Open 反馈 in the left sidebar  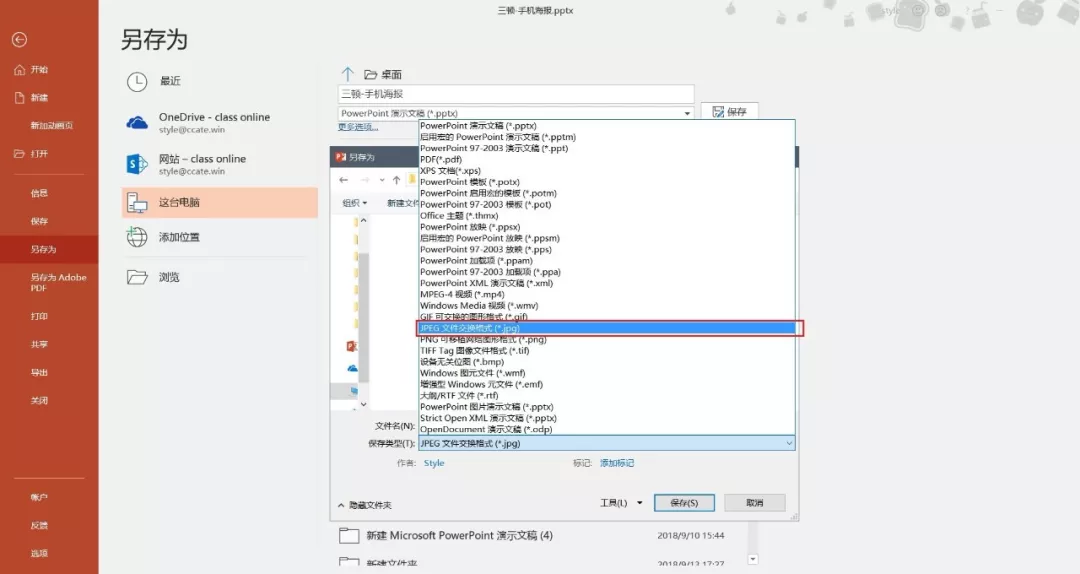[39, 525]
